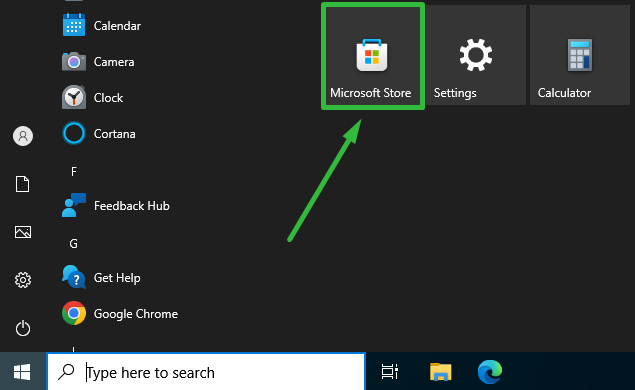This screenshot has height=390, width=635.
Task: Open Settings gear in the left sidebar
Action: tap(23, 280)
